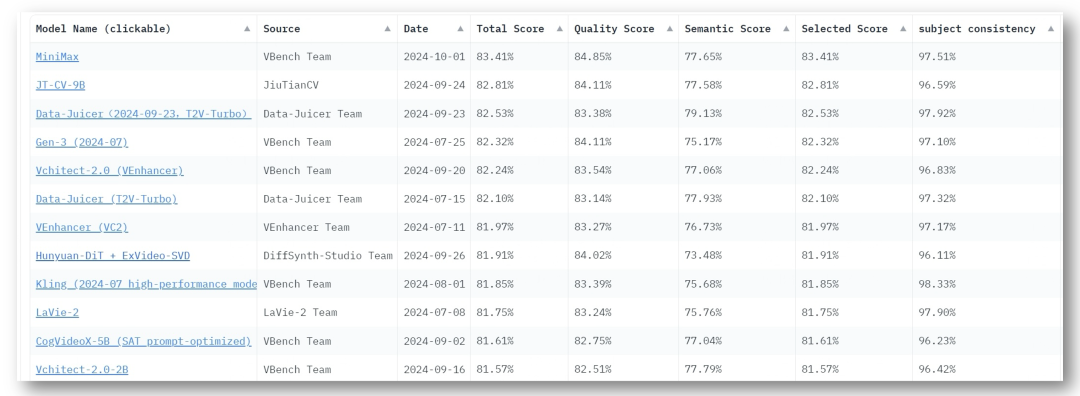
Task: Open Hunyuan-DiT + ExVideo-SVD link
Action: (113, 256)
